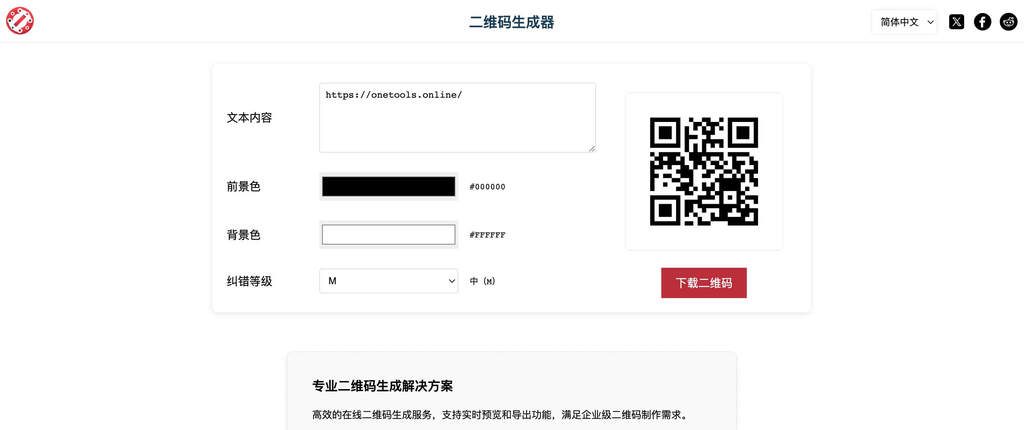Viewport: 1024px width, 430px height.
Task: Focus the 文本内容 URL text area
Action: point(457,118)
